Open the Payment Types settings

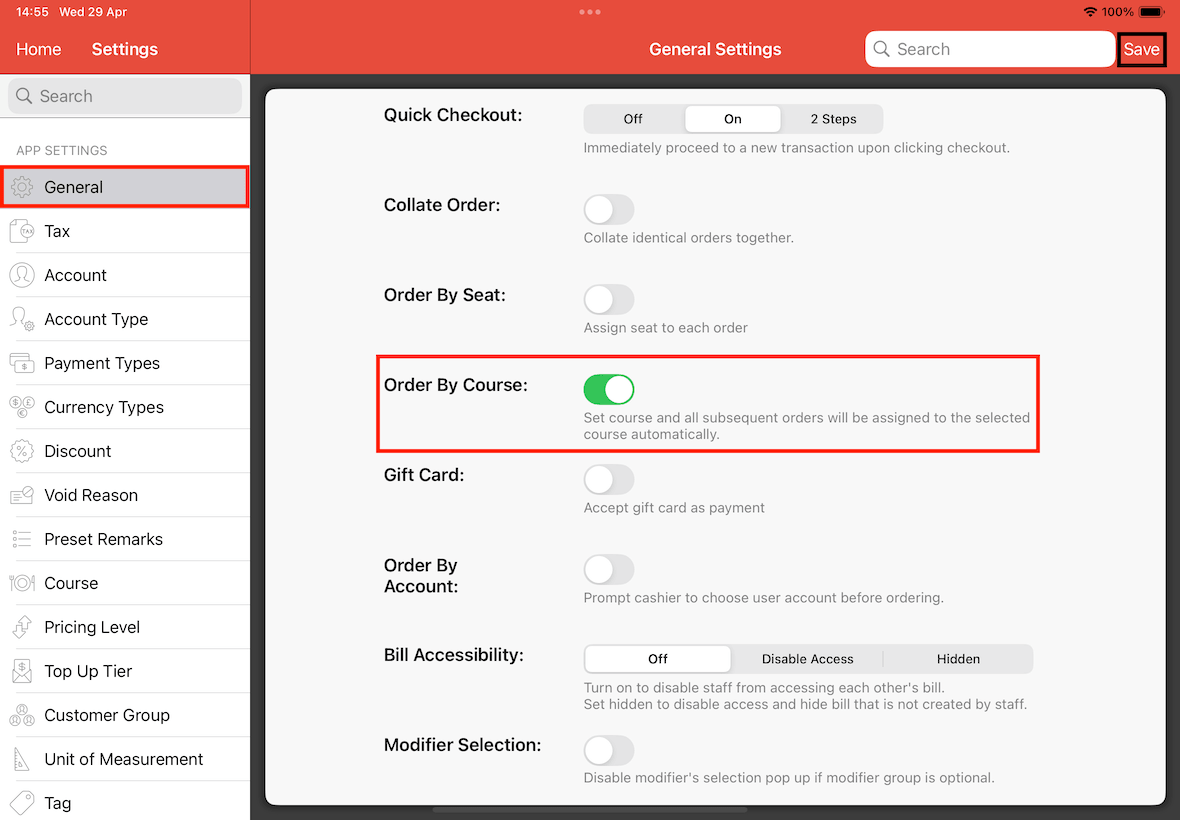pyautogui.click(x=126, y=363)
